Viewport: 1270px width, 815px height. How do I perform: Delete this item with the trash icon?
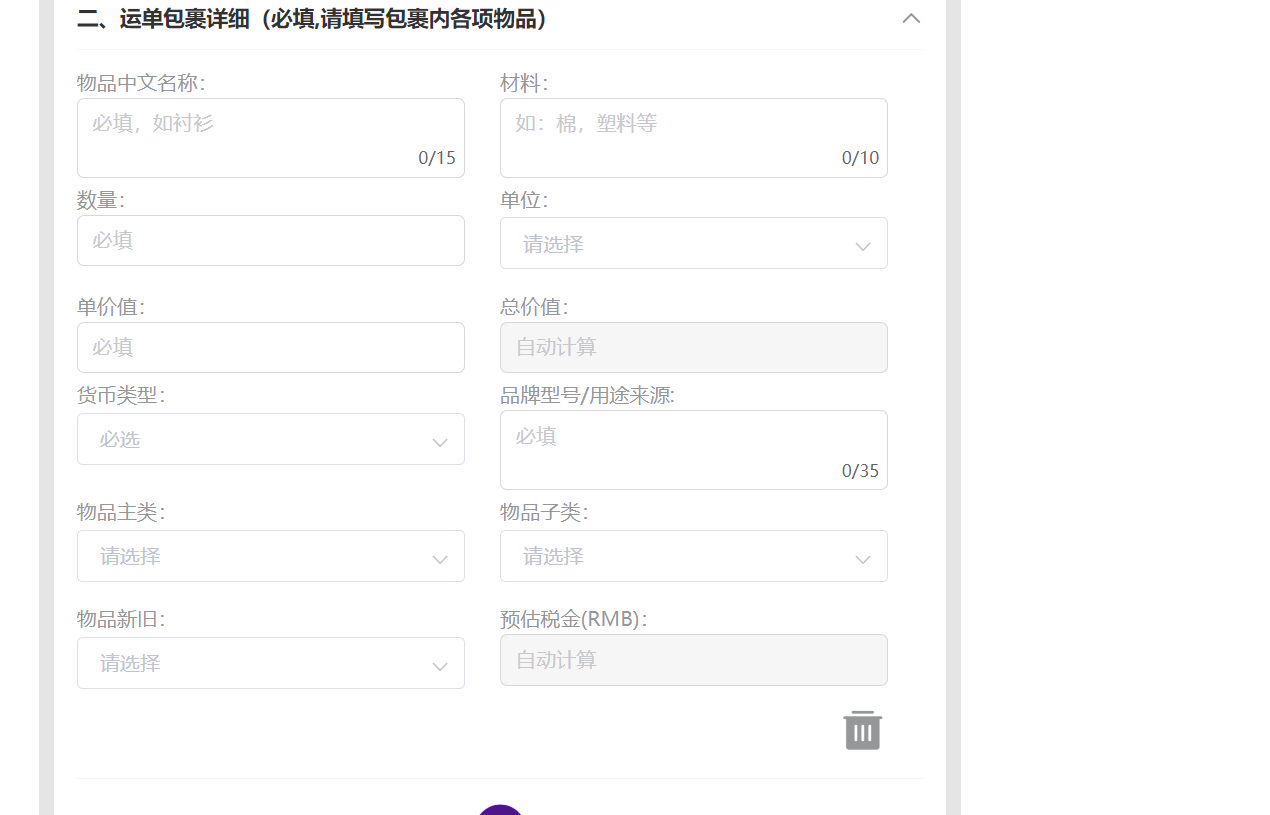click(862, 730)
